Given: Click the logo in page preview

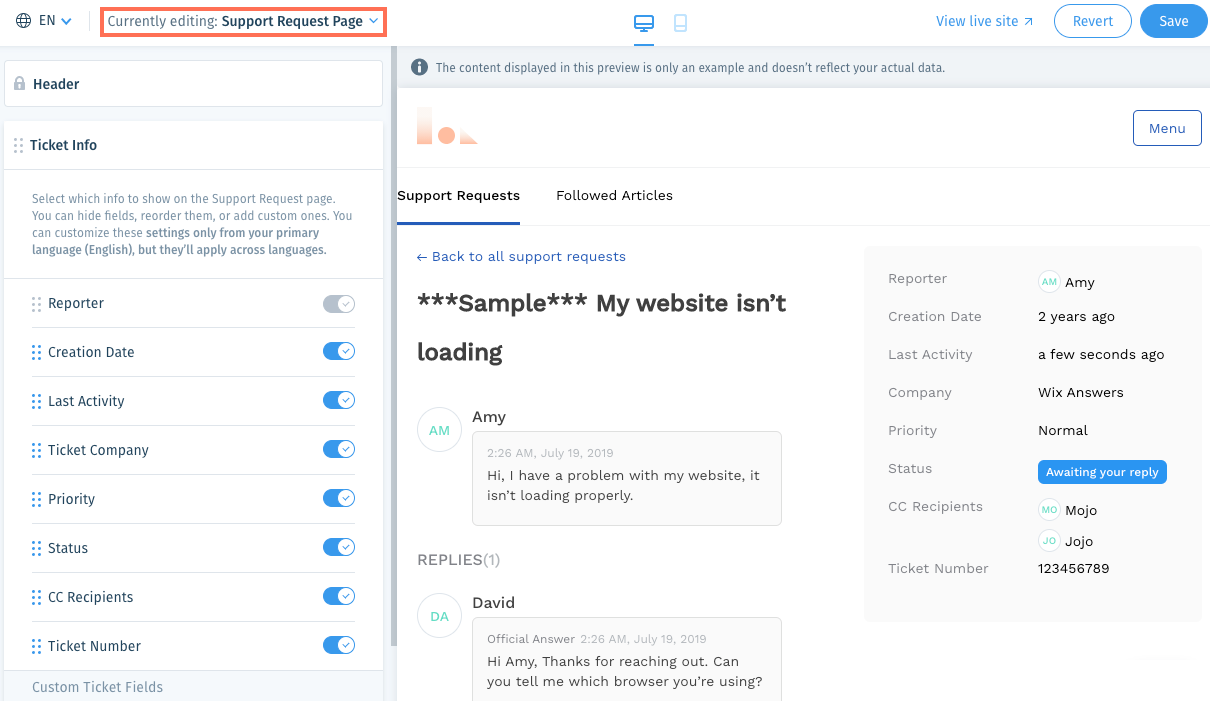Looking at the screenshot, I should point(447,127).
